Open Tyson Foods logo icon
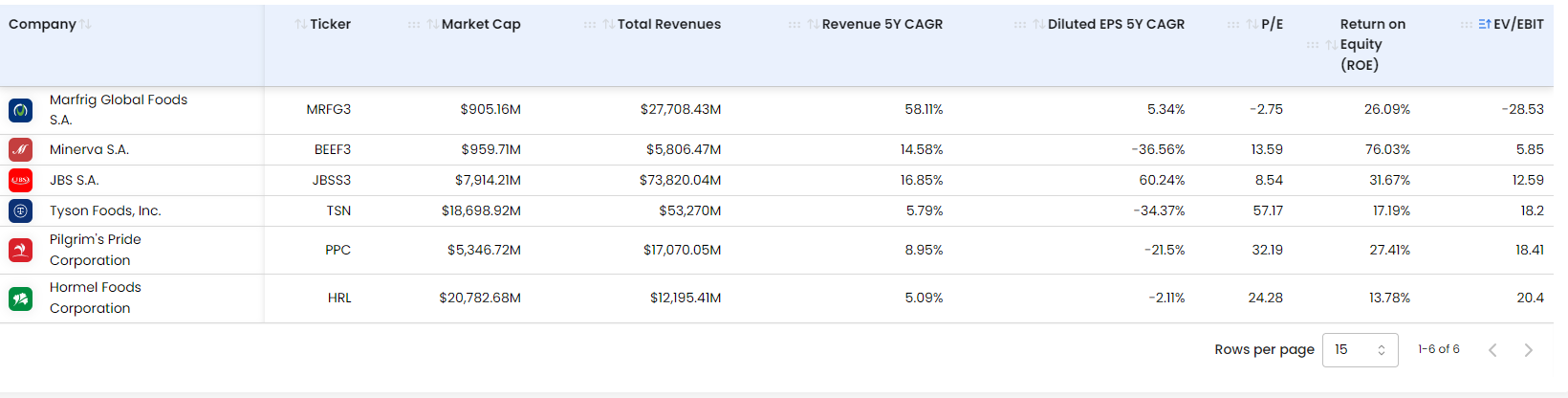 point(21,210)
